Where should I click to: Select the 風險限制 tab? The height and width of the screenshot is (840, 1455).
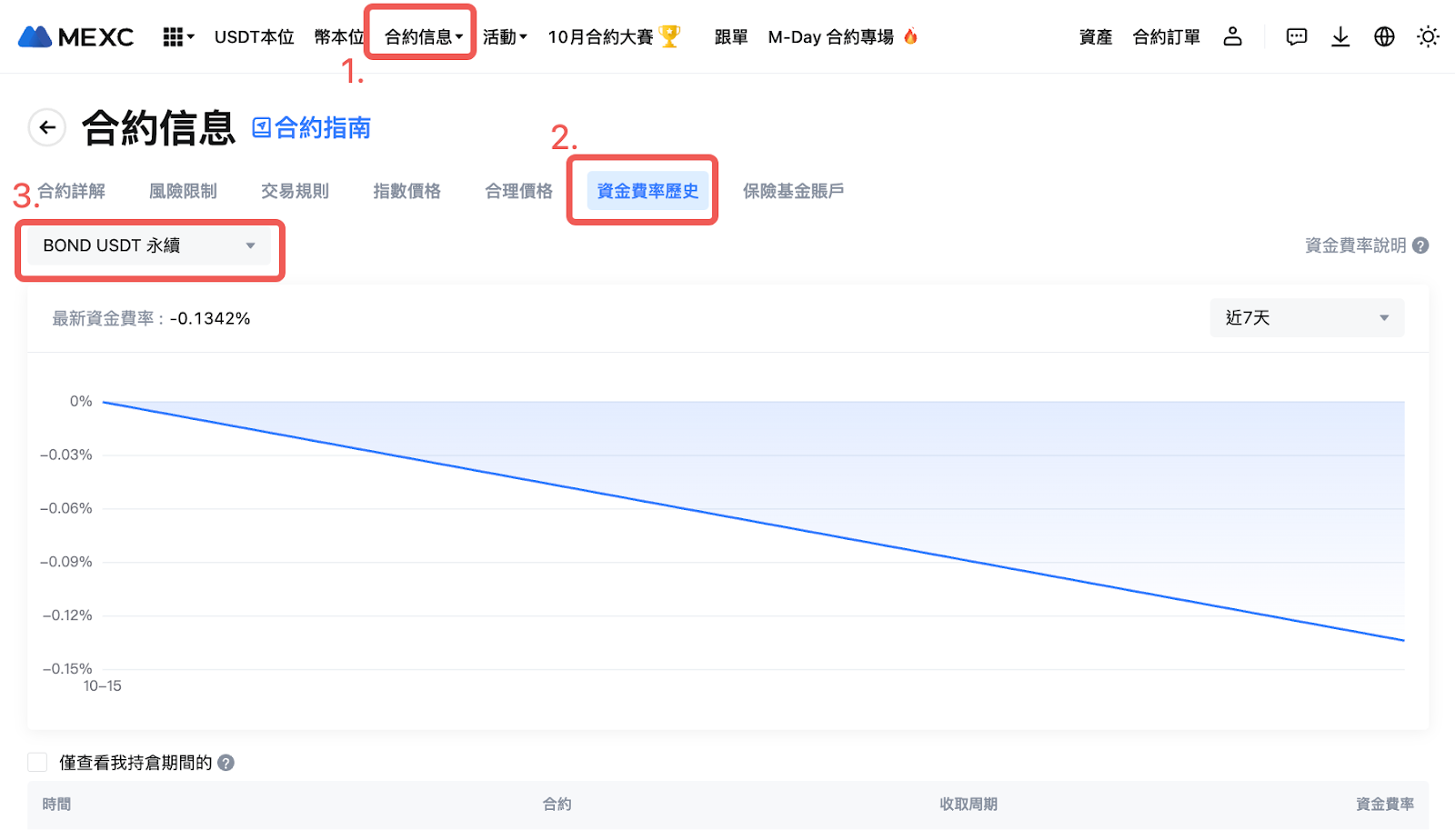coord(183,191)
